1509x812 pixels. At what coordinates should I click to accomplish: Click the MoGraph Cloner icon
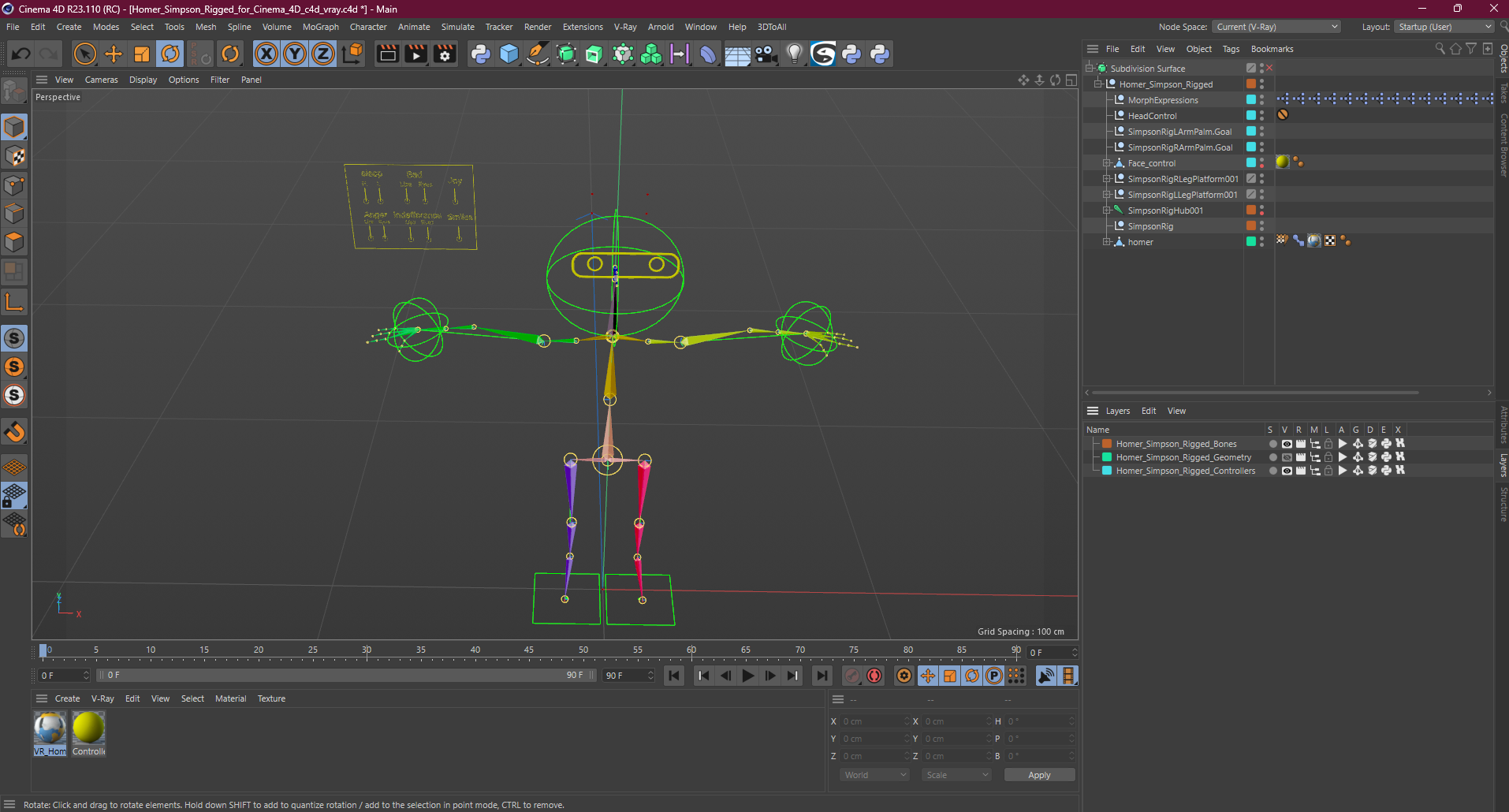coord(652,54)
